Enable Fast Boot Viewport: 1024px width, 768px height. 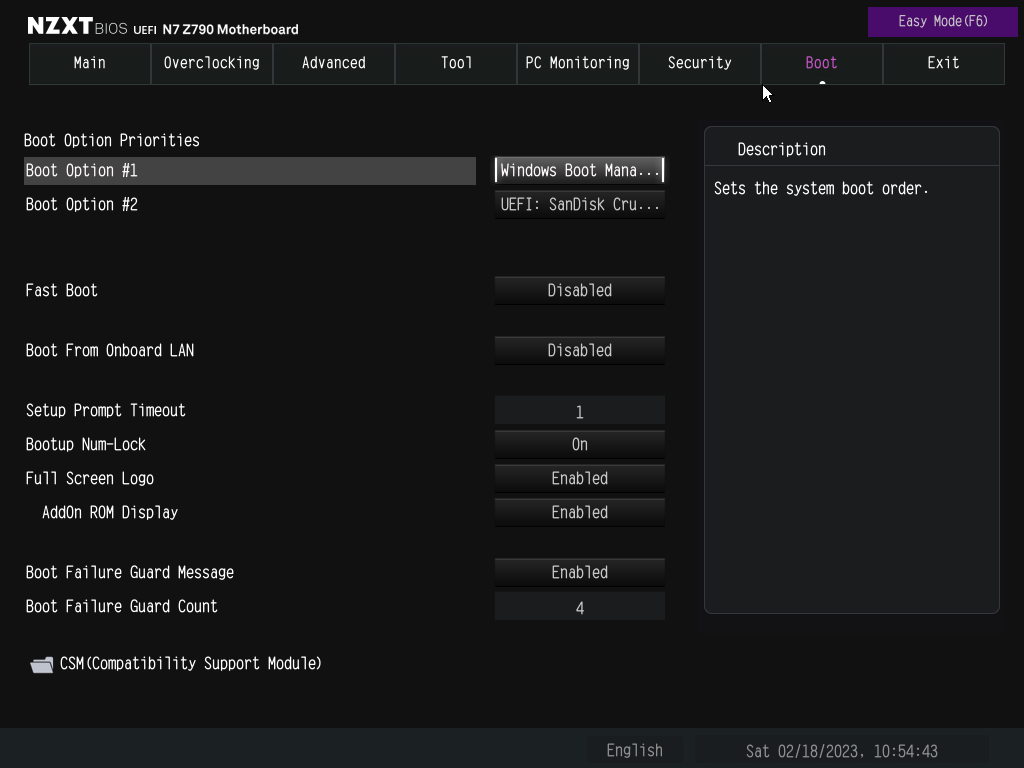pos(579,290)
